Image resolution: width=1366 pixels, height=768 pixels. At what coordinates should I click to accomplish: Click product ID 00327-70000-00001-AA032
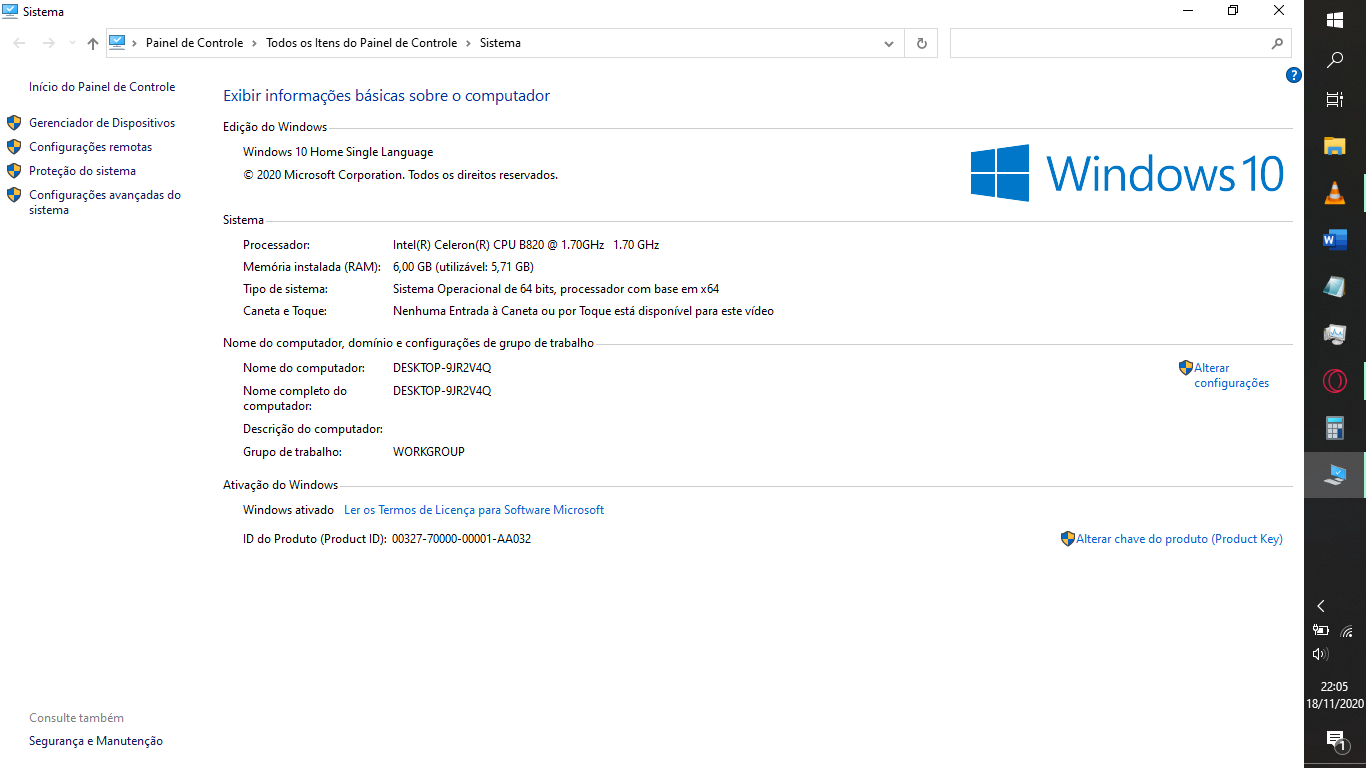(x=461, y=539)
